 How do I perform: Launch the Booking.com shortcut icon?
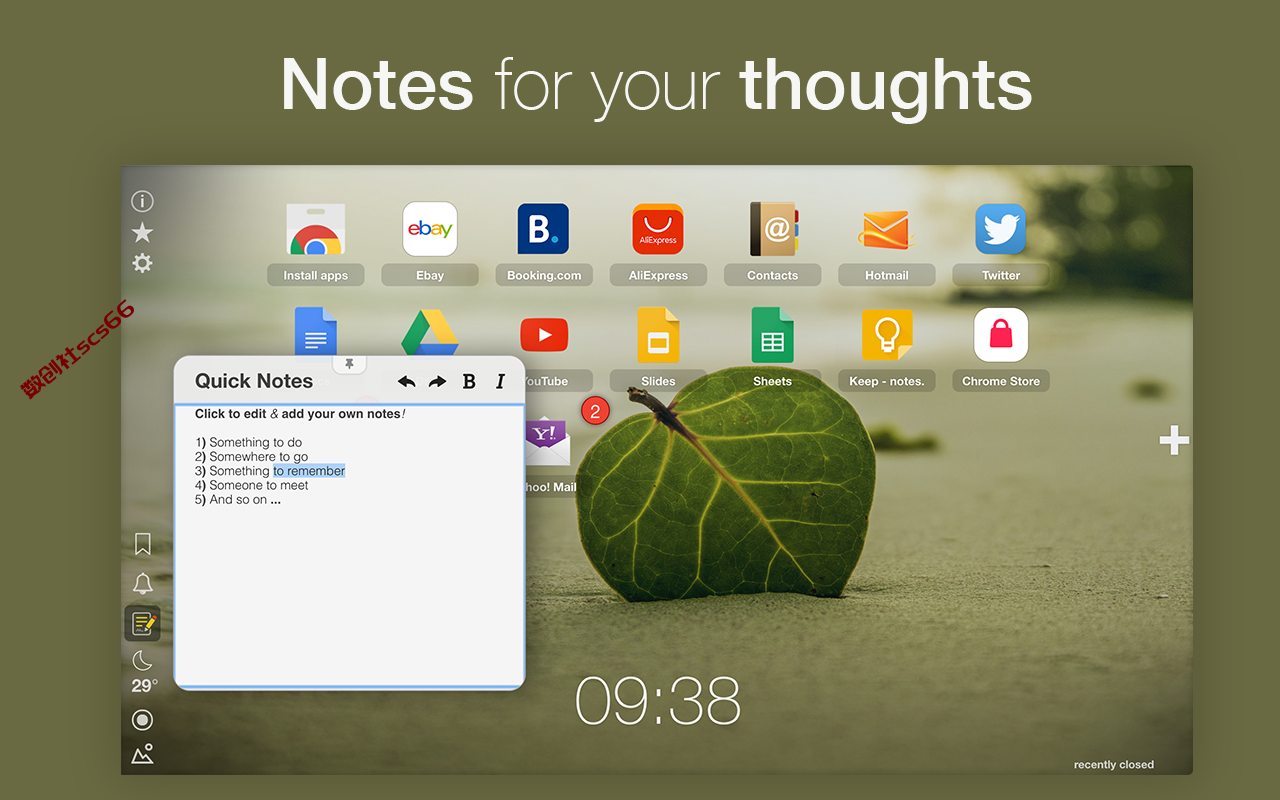[x=543, y=229]
